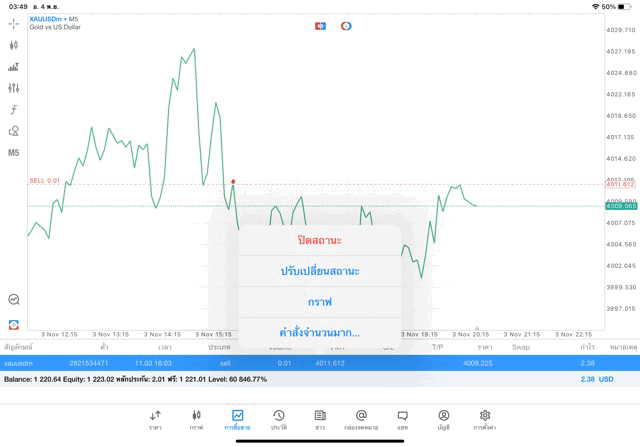Open the drawing objects shapes icon
The height and width of the screenshot is (447, 640).
click(x=14, y=131)
